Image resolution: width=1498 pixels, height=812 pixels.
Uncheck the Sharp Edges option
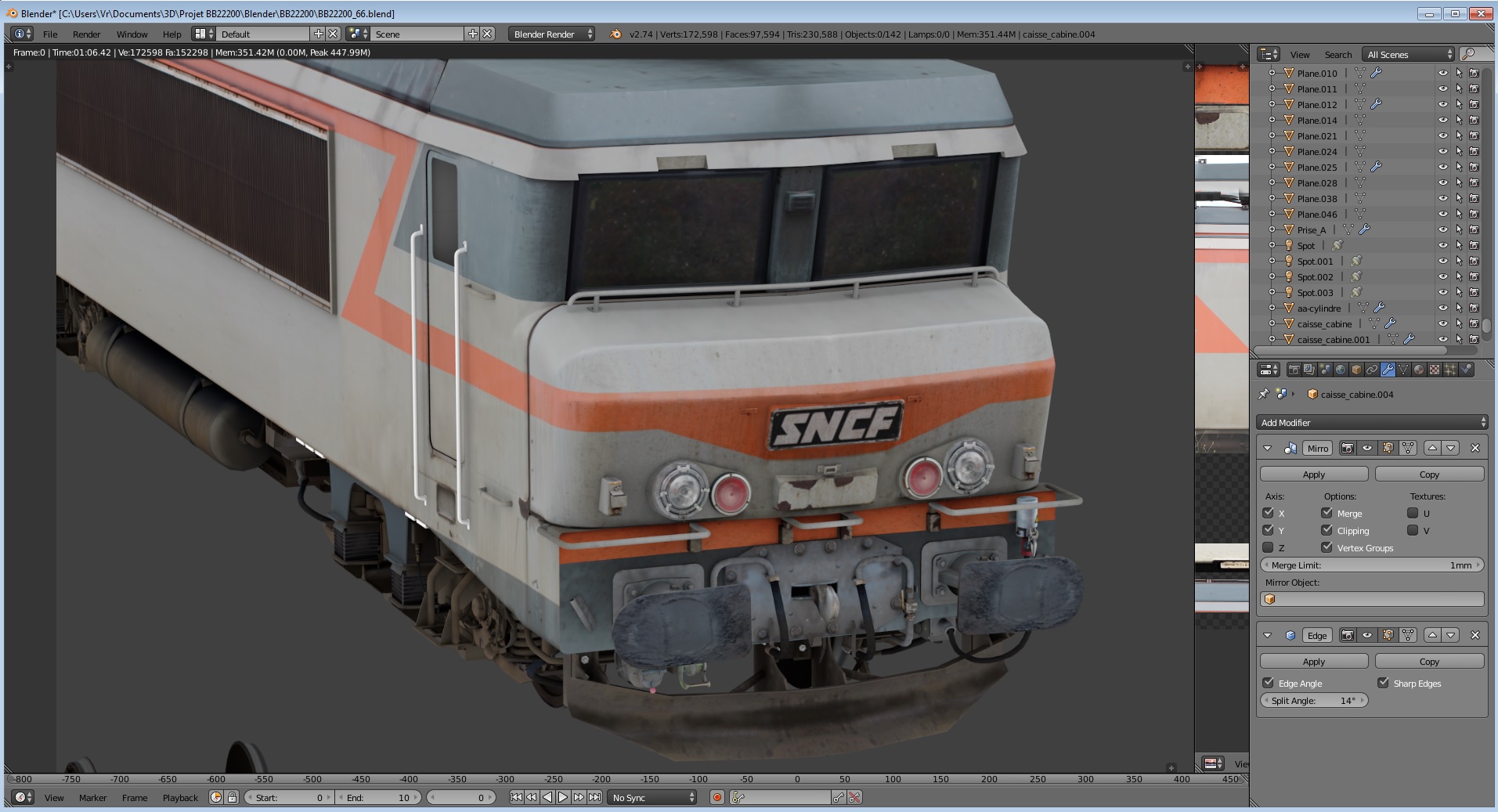[1383, 683]
